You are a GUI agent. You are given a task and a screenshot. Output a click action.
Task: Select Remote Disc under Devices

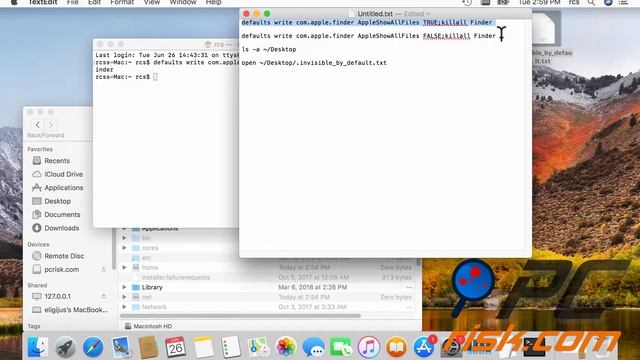64,256
